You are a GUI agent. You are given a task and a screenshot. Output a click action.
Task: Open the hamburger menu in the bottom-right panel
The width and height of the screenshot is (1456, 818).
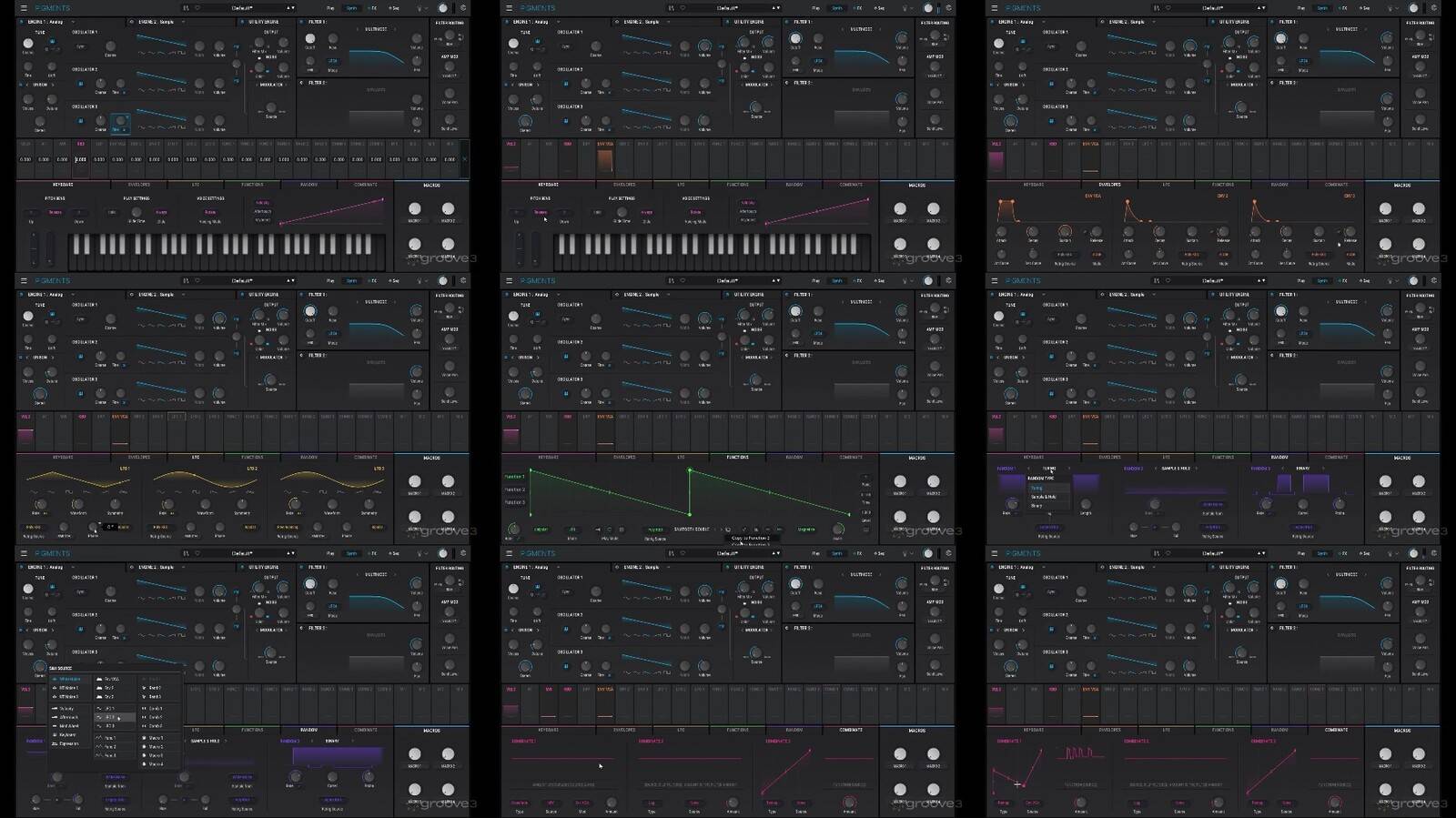[x=994, y=553]
